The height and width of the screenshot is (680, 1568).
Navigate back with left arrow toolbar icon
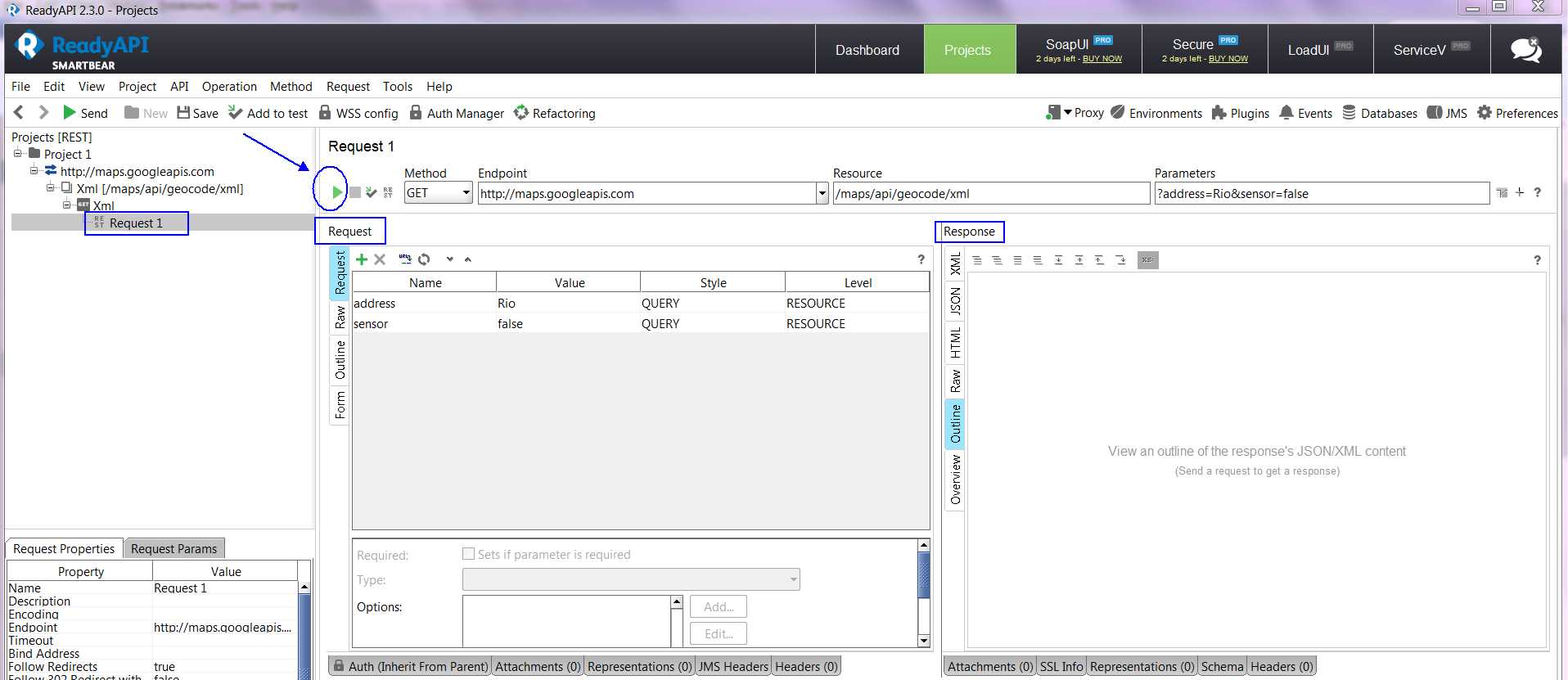19,112
